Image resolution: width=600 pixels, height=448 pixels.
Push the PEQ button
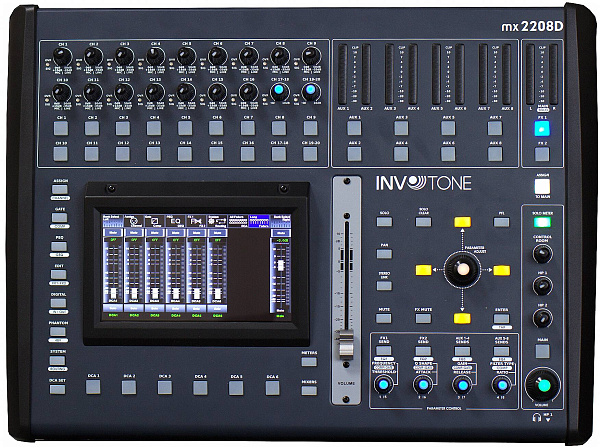tap(59, 246)
